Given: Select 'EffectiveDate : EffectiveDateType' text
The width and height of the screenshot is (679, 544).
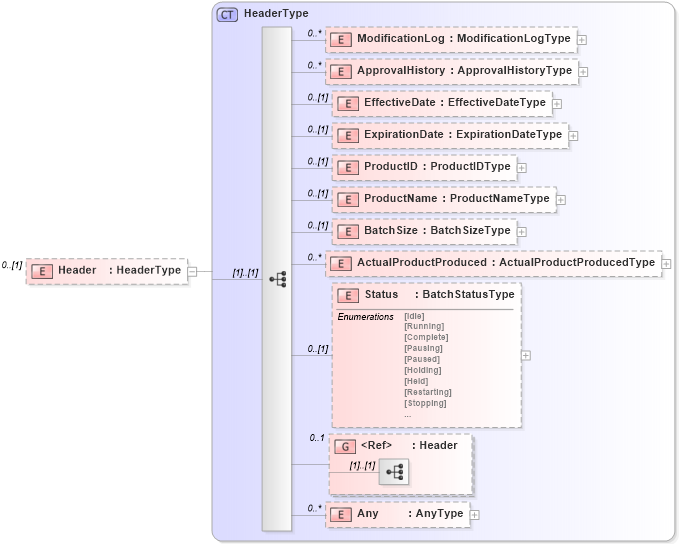Looking at the screenshot, I should click(455, 103).
